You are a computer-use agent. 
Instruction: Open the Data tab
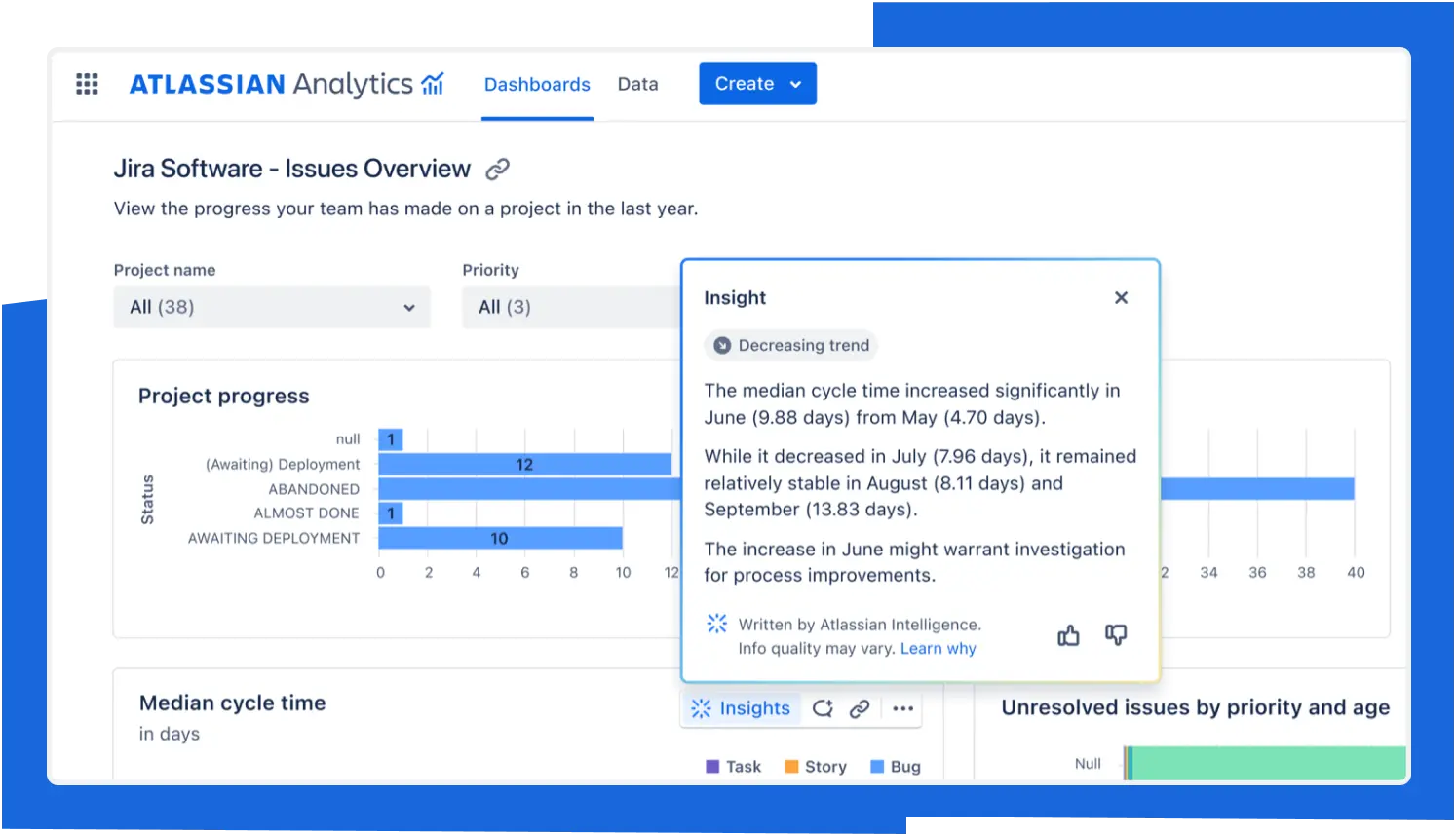click(637, 84)
